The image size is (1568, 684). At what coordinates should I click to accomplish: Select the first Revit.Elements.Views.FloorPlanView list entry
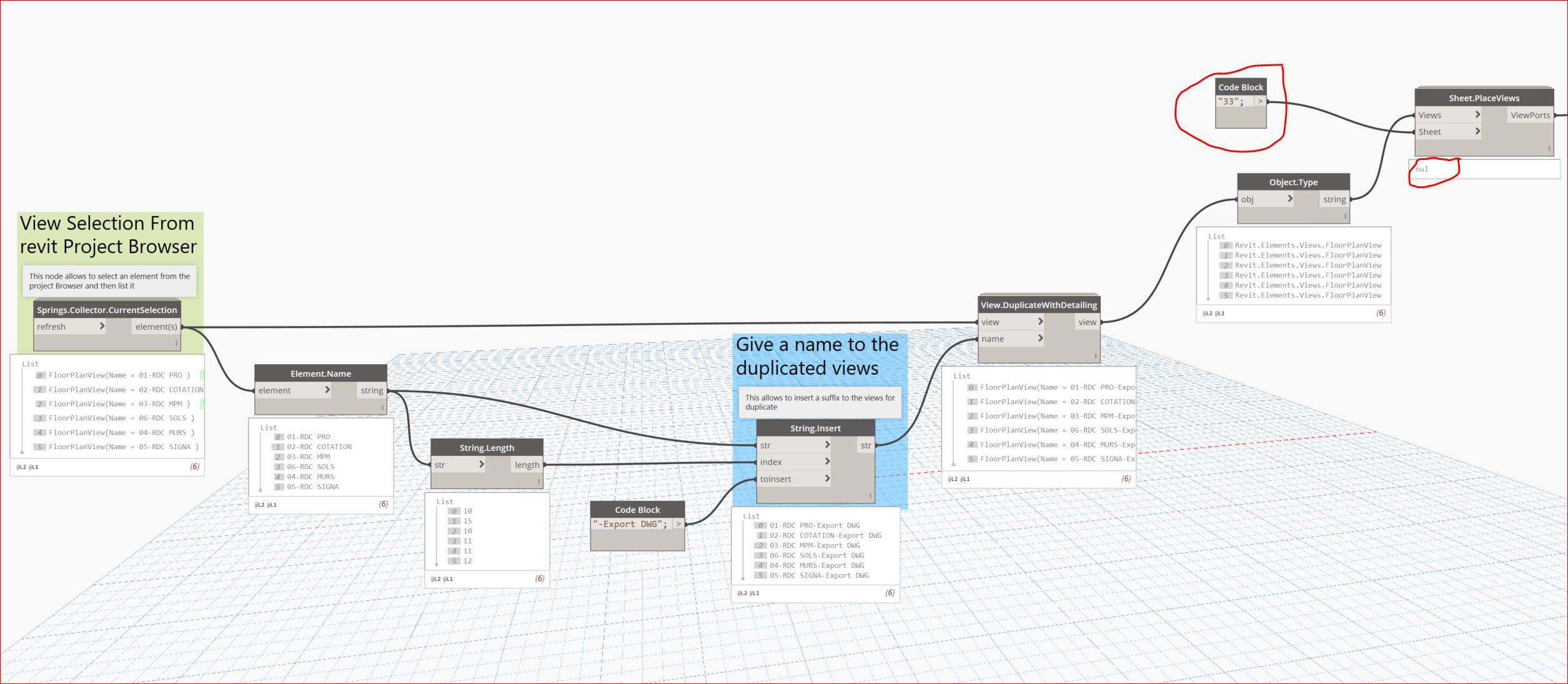(x=1307, y=245)
